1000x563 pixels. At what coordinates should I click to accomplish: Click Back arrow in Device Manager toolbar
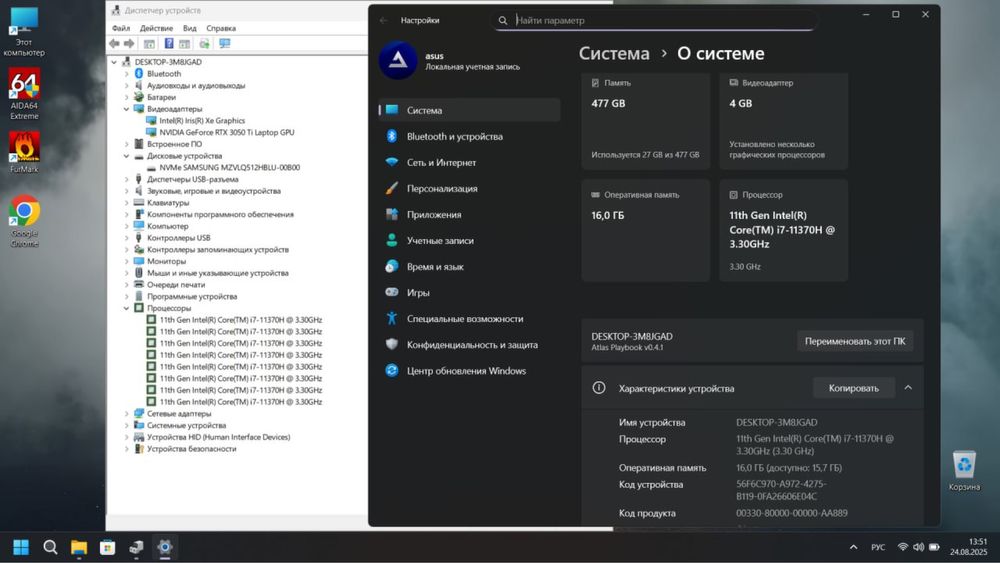tap(114, 43)
